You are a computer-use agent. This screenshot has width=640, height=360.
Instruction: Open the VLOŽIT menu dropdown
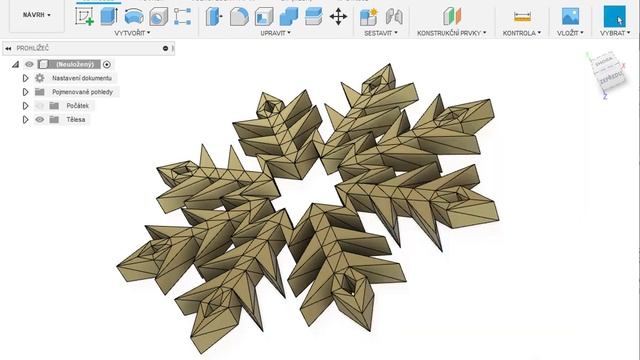coord(570,33)
